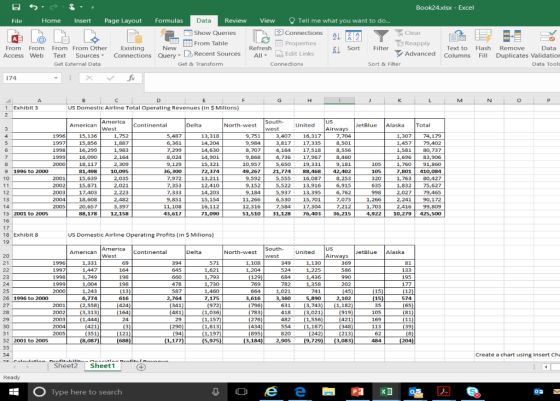Switch to the Insert tab

(82, 21)
